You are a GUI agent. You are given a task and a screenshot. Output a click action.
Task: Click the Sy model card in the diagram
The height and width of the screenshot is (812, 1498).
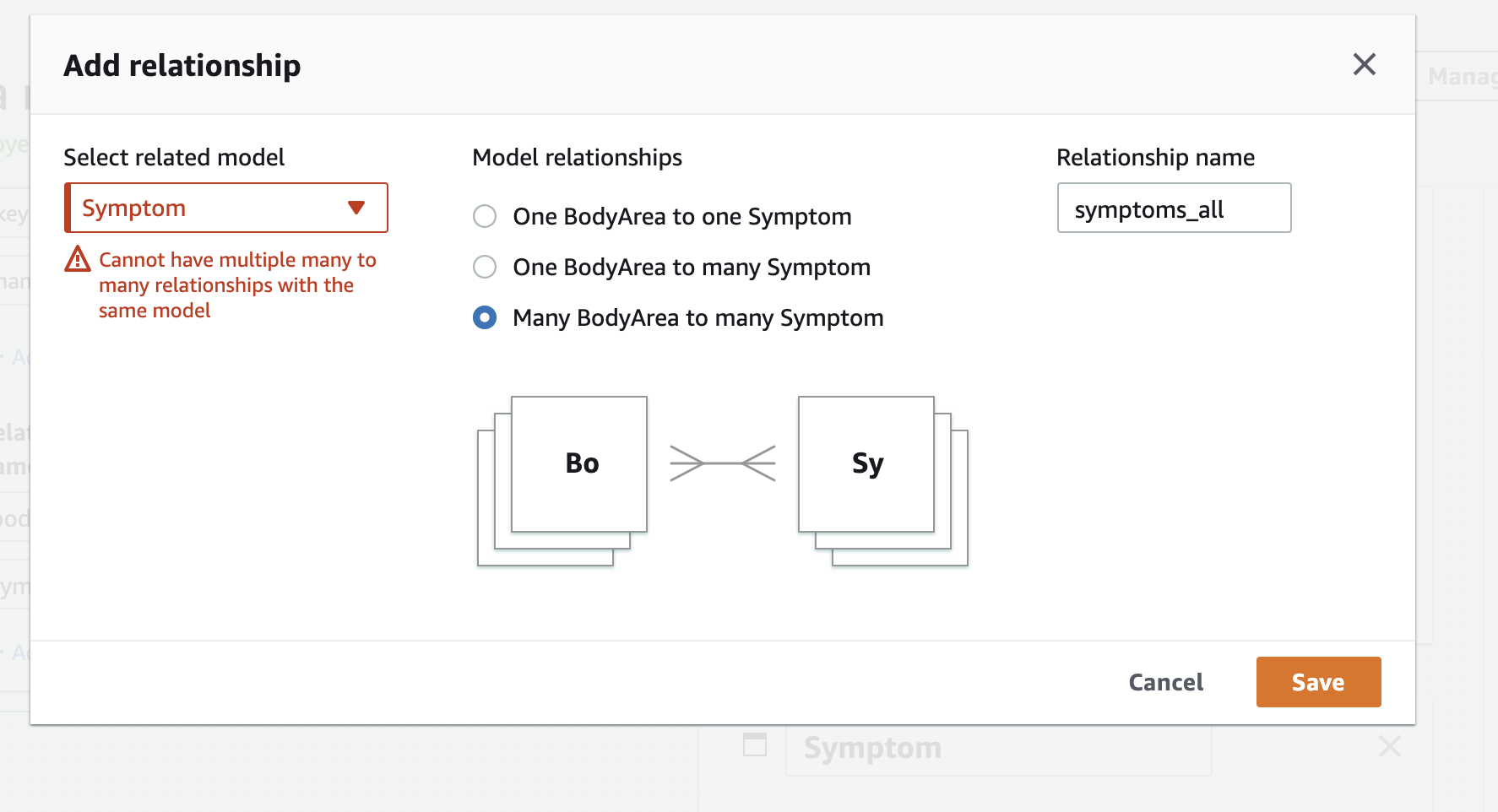866,463
